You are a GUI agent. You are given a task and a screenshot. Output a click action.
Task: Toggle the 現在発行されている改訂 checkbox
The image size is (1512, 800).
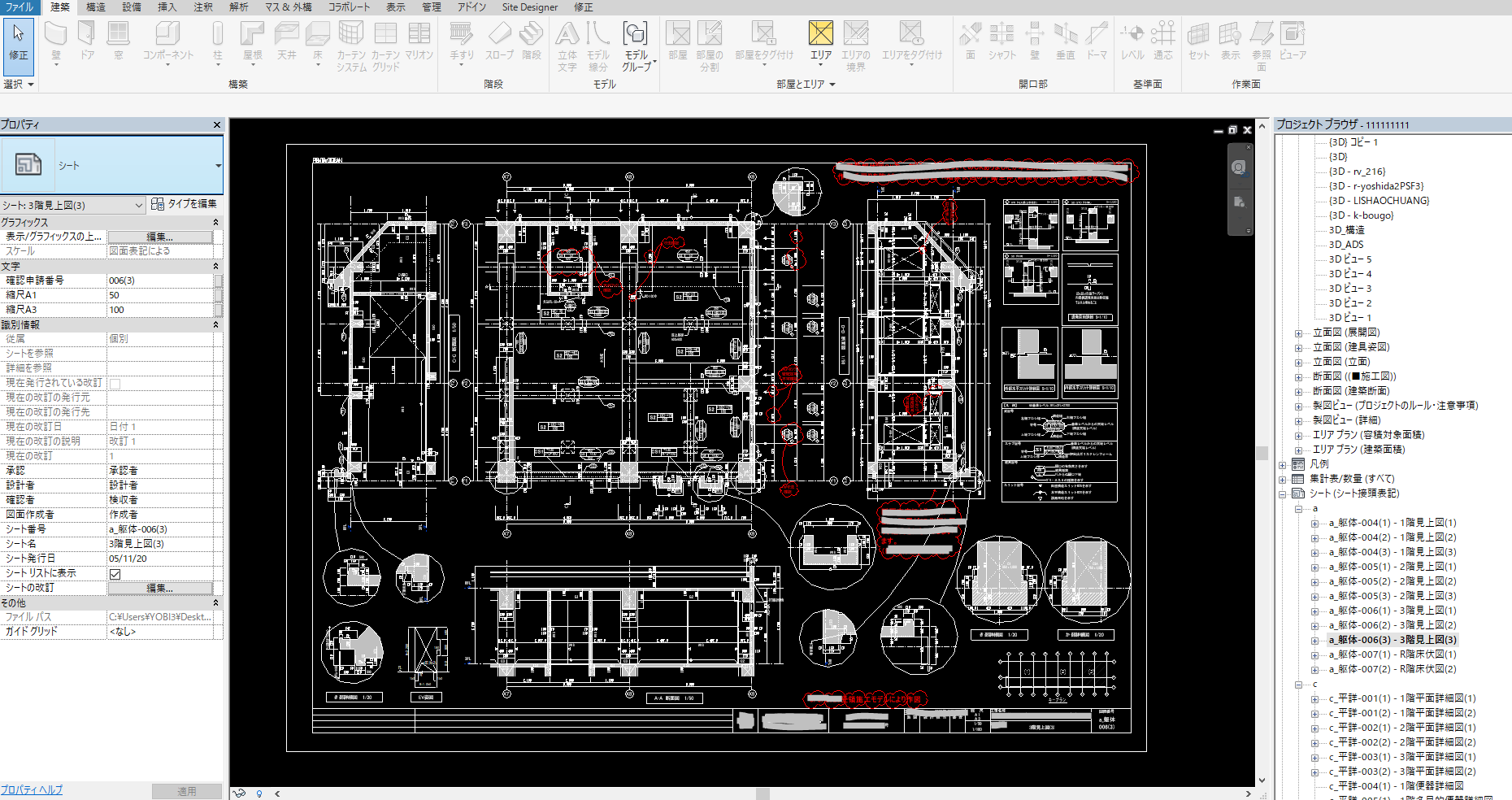[115, 384]
